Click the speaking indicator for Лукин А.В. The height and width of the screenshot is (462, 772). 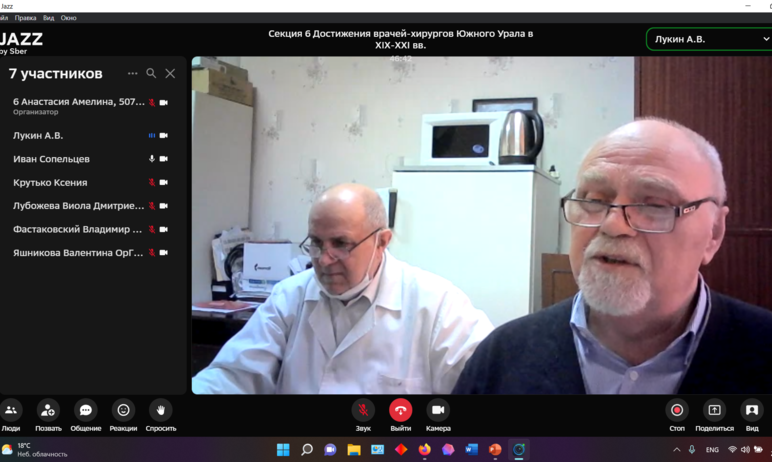click(152, 135)
